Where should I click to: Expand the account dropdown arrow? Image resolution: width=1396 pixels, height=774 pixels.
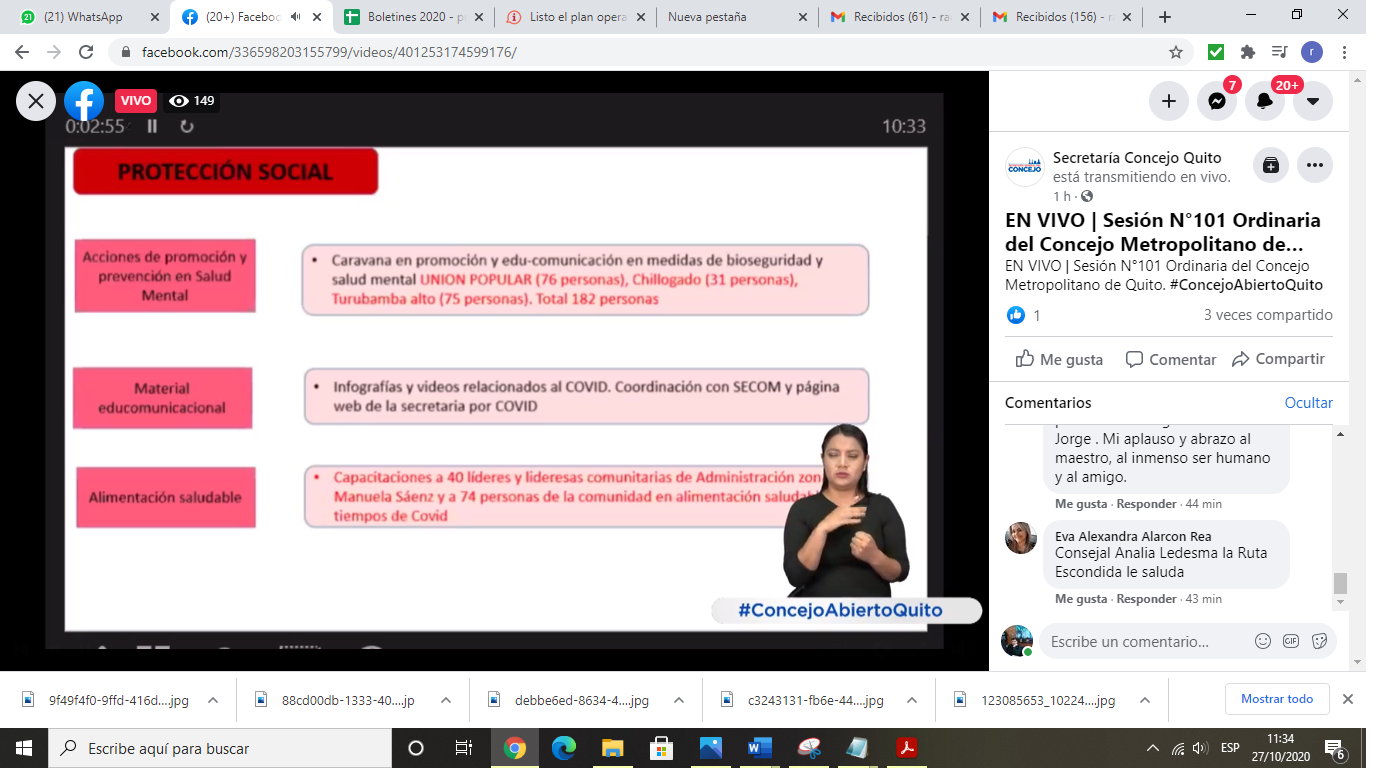click(1312, 101)
